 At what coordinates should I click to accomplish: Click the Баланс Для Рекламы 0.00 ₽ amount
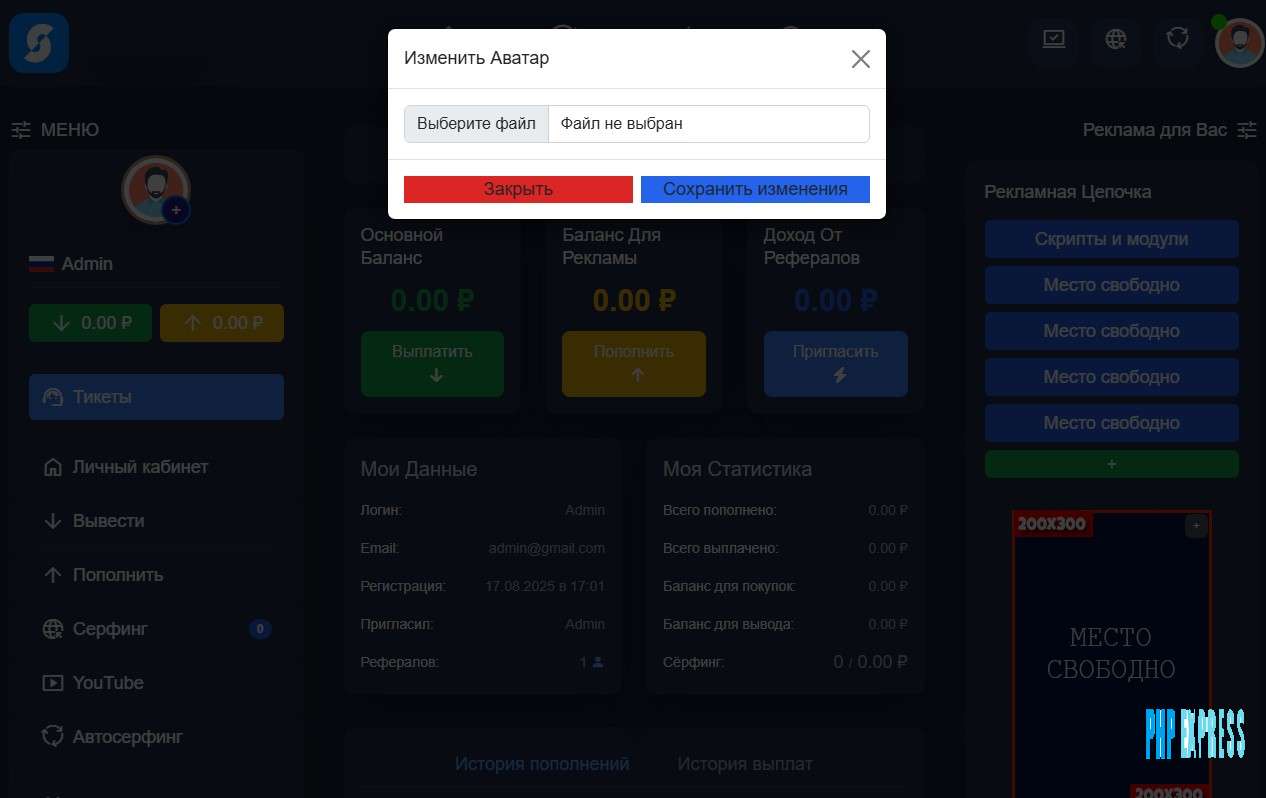(x=634, y=300)
